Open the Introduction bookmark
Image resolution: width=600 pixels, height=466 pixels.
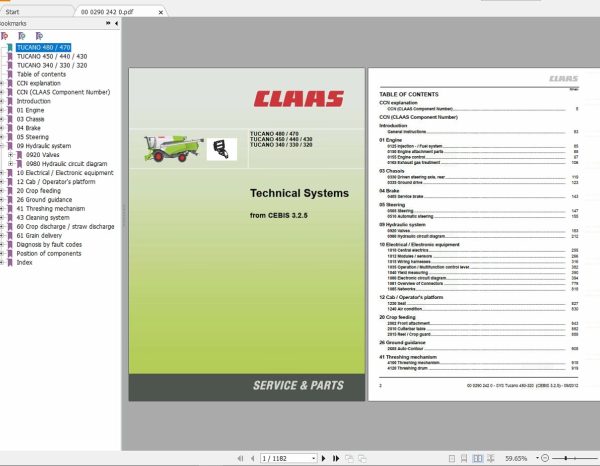click(34, 101)
